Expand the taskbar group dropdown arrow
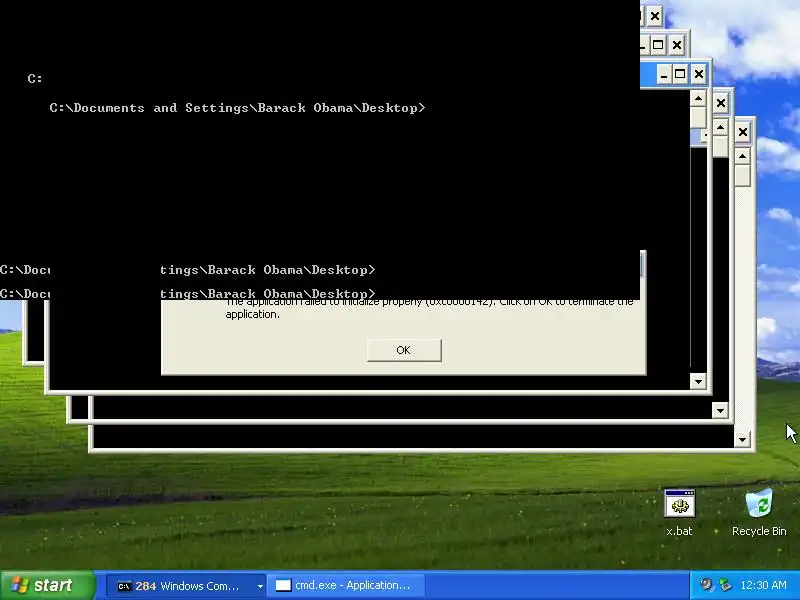This screenshot has height=600, width=800. click(260, 586)
